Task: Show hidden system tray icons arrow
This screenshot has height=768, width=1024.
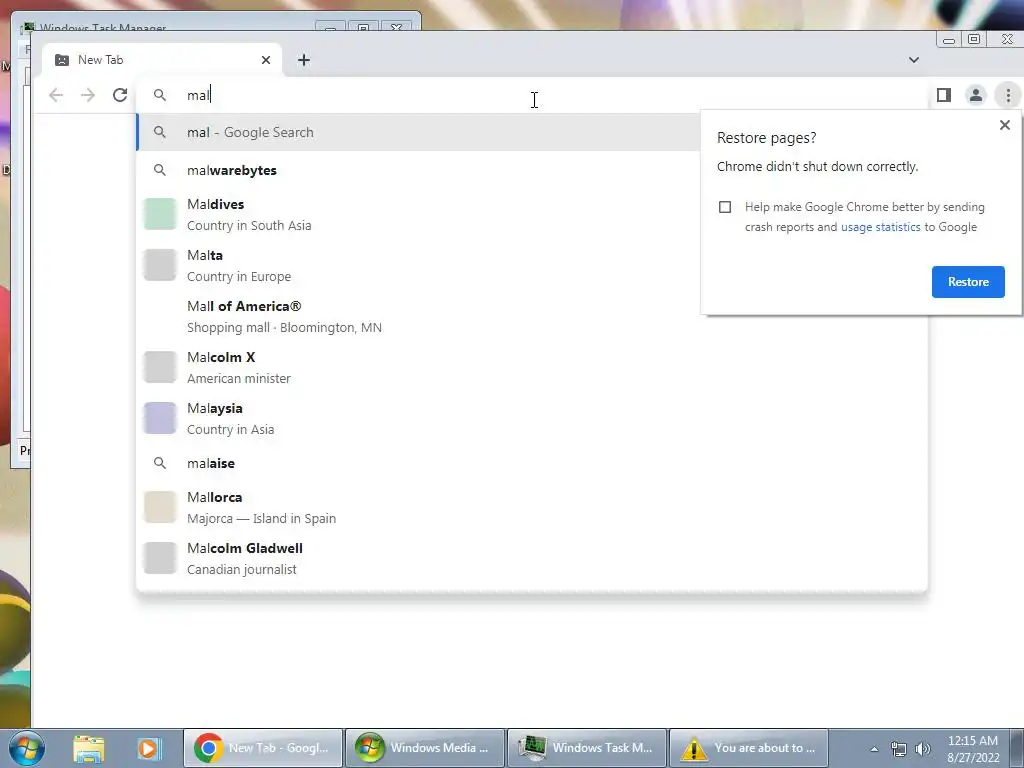Action: [x=874, y=749]
